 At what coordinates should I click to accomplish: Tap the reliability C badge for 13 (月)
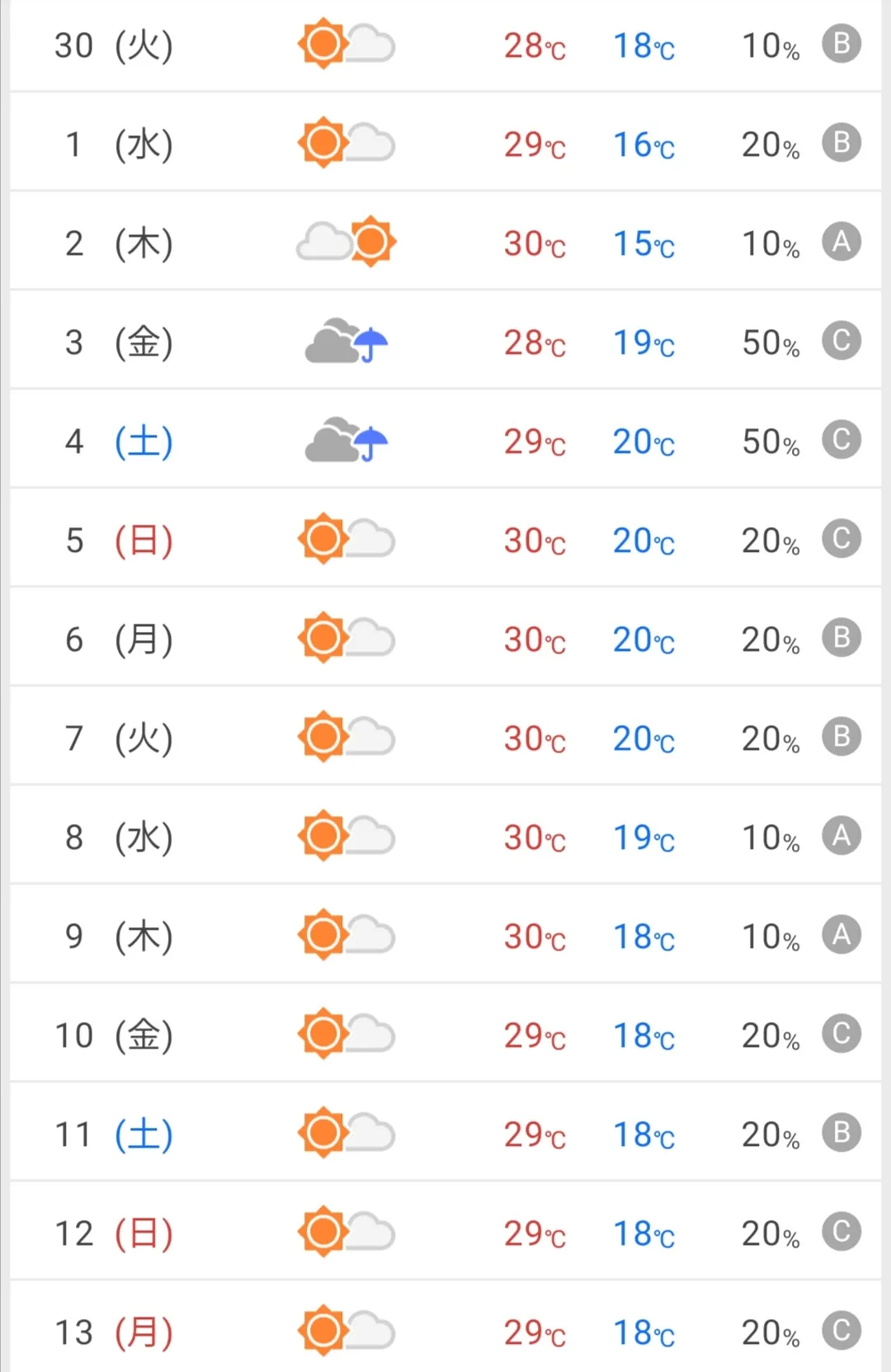pyautogui.click(x=841, y=1331)
